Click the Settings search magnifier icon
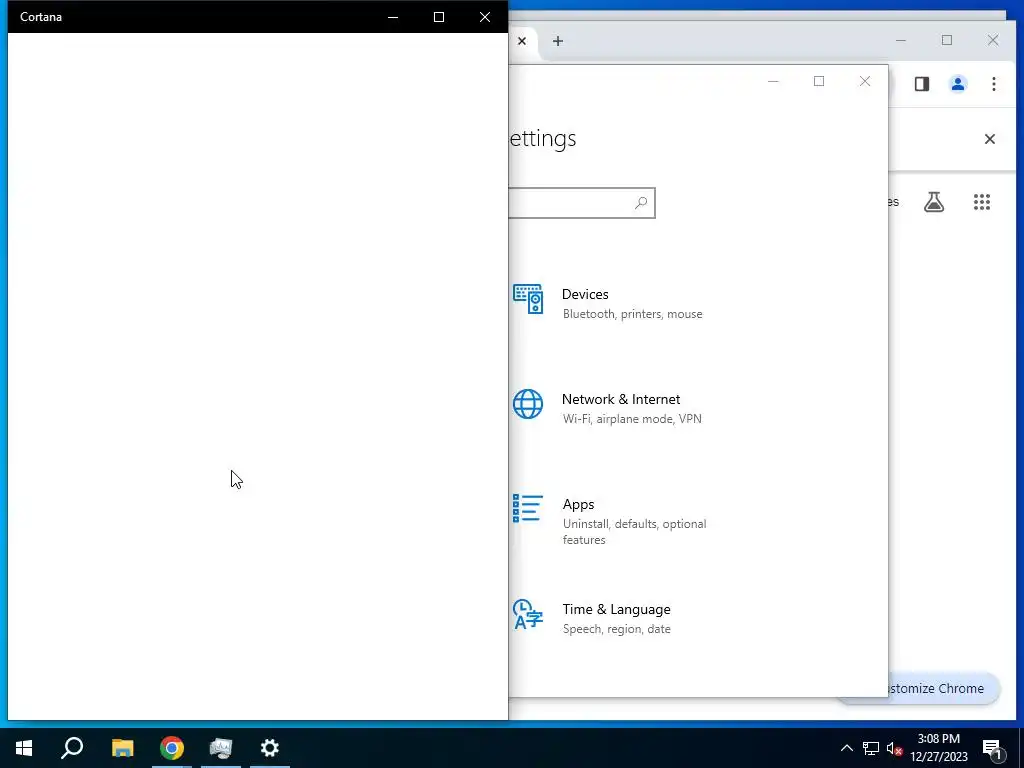Image resolution: width=1024 pixels, height=768 pixels. [x=641, y=203]
